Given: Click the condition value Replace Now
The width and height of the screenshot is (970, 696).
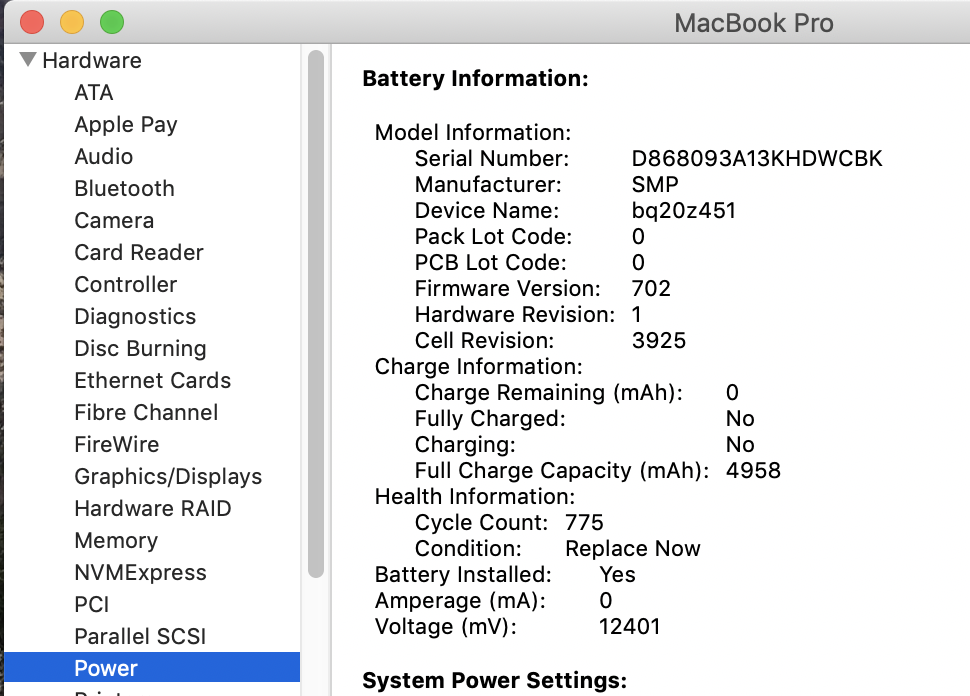Looking at the screenshot, I should pos(633,549).
